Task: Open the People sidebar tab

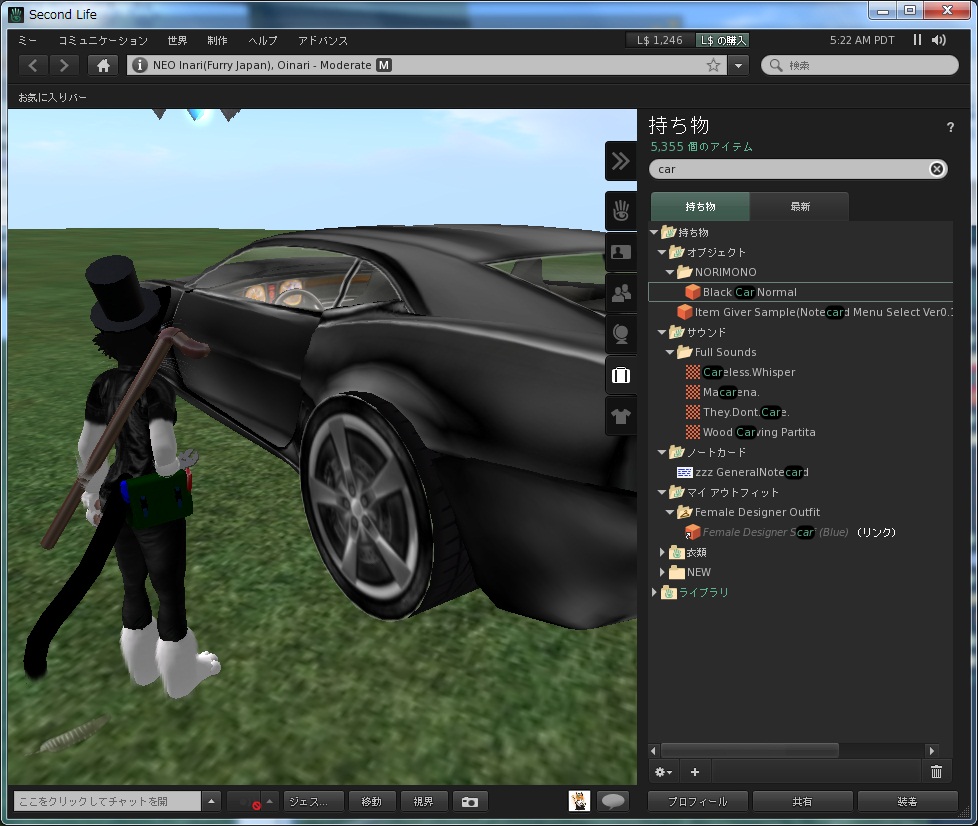Action: click(621, 293)
